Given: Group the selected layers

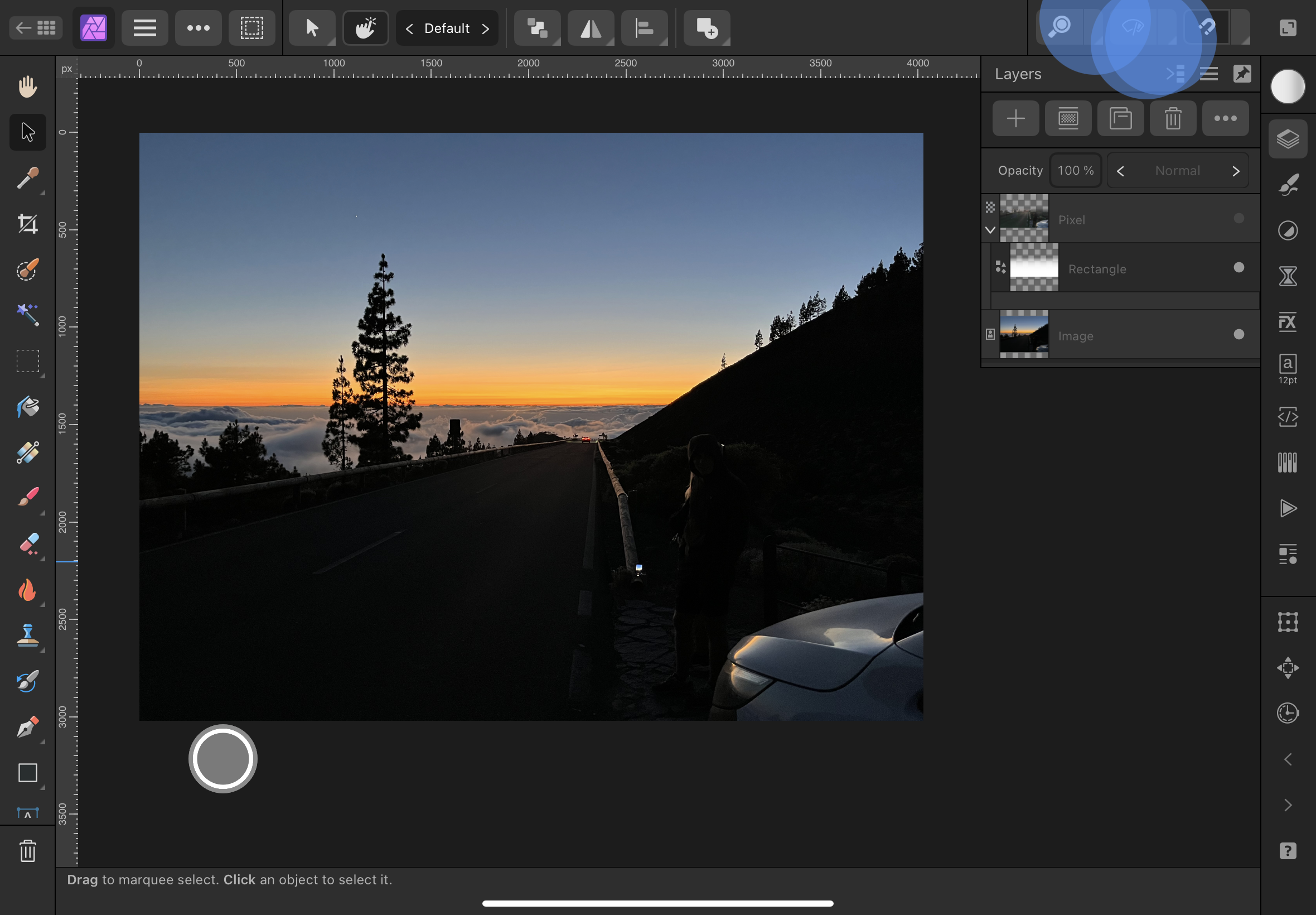Looking at the screenshot, I should point(1120,119).
